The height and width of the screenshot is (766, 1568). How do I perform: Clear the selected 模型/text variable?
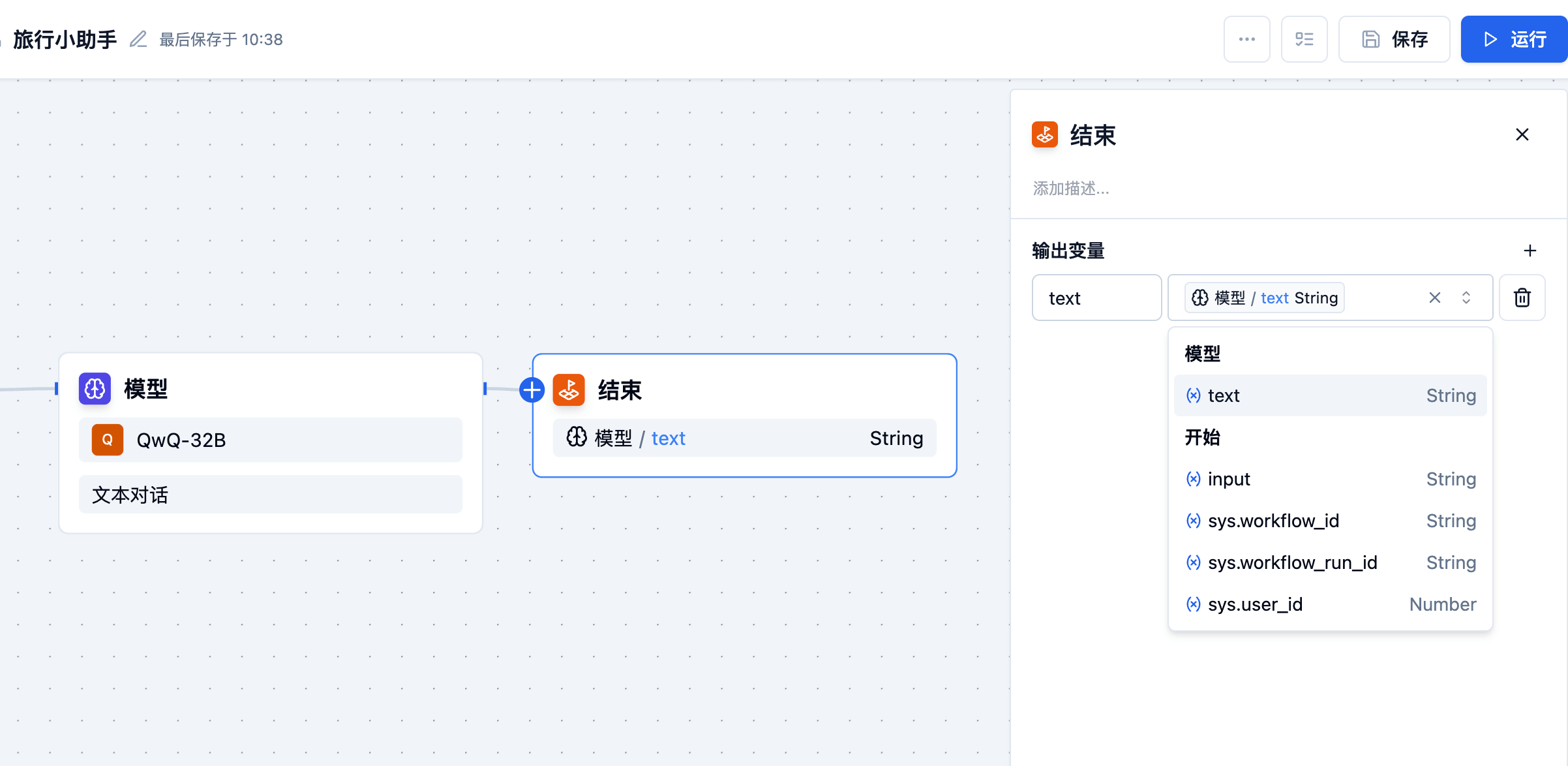point(1434,298)
